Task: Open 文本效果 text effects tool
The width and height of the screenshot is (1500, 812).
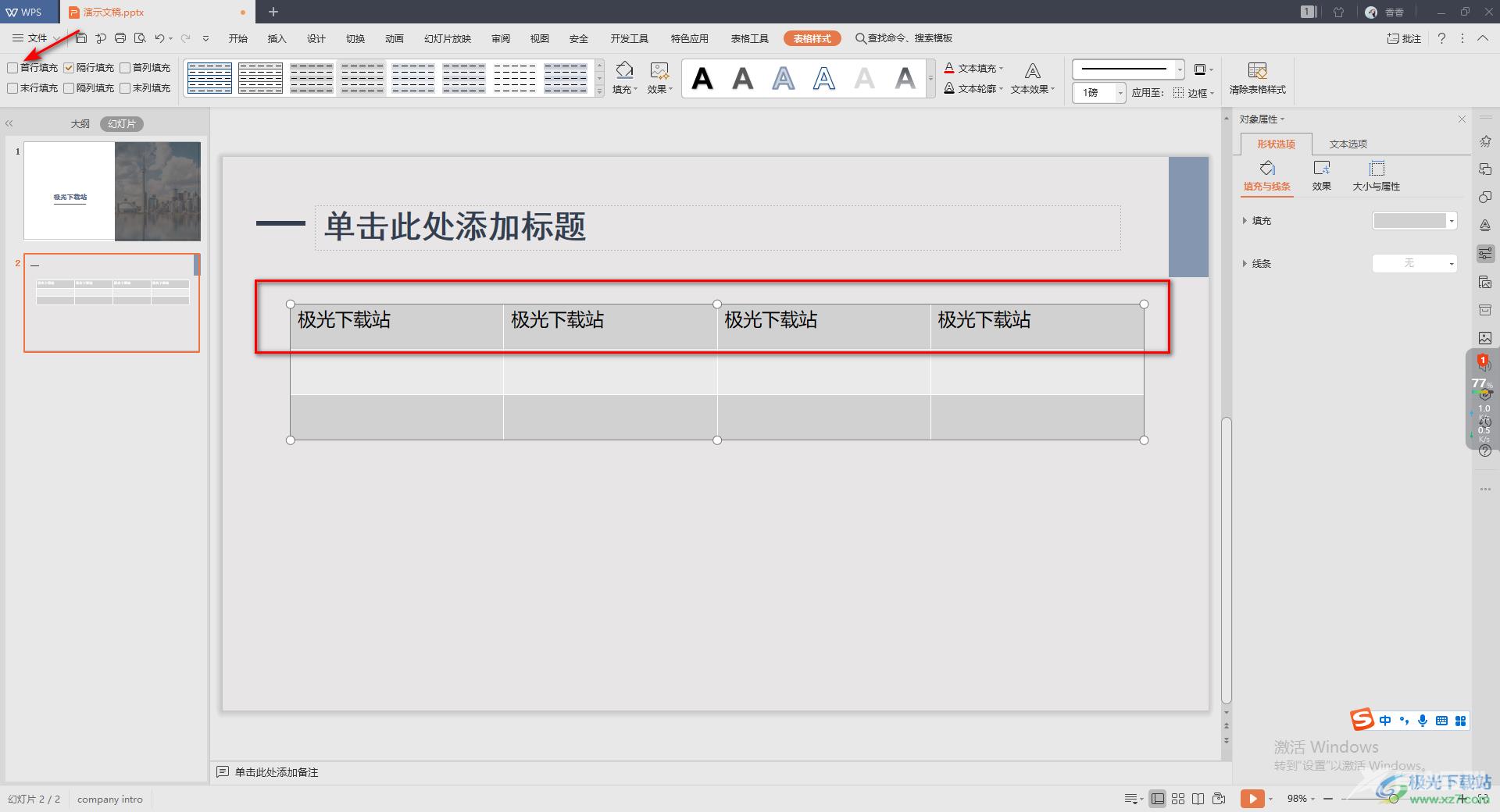Action: tap(1032, 78)
